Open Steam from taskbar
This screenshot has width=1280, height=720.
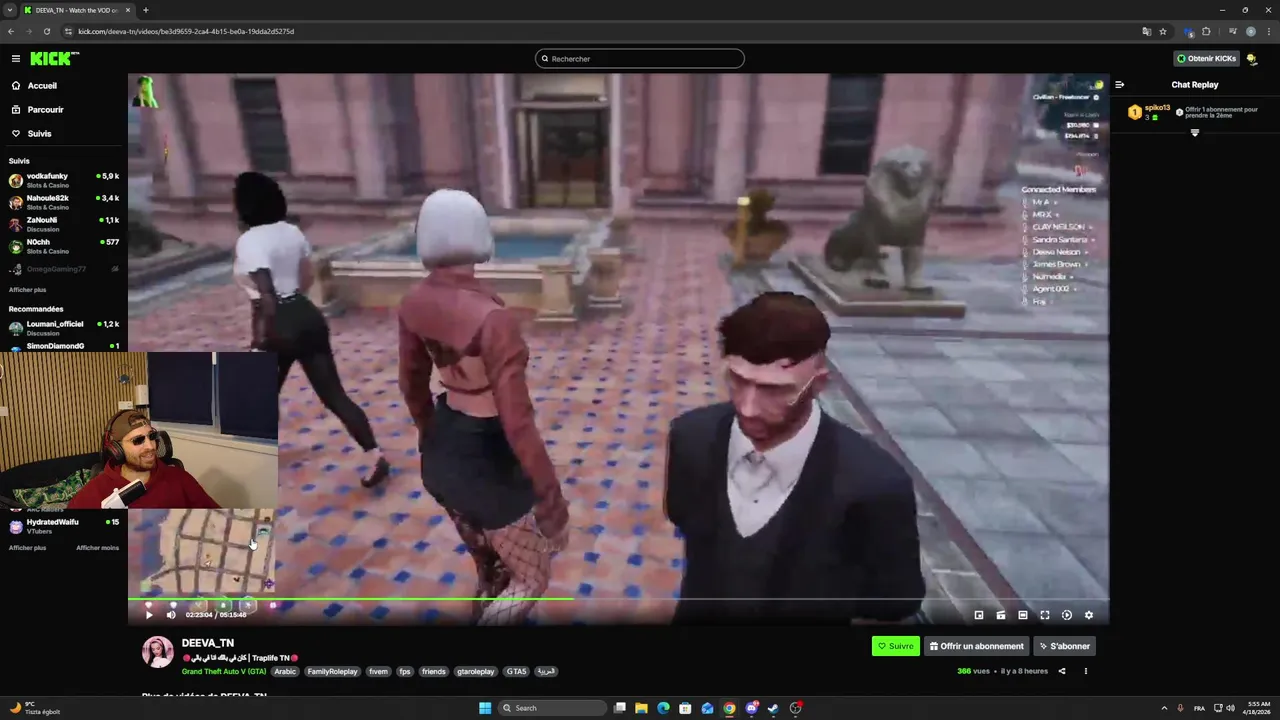tap(773, 708)
